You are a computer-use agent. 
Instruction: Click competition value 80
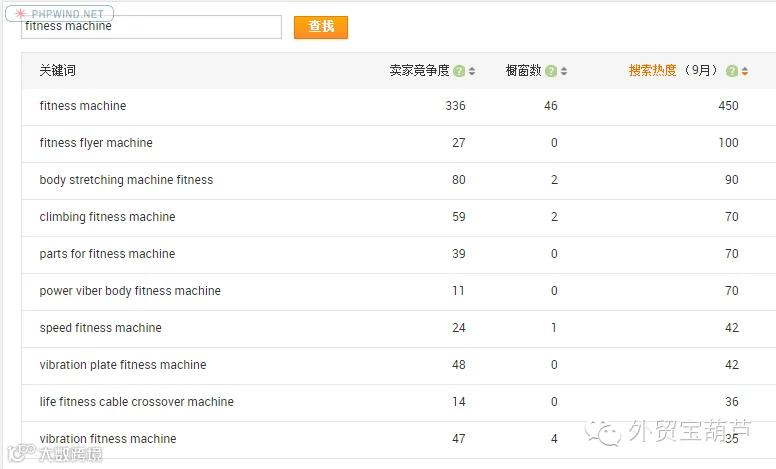coord(459,180)
